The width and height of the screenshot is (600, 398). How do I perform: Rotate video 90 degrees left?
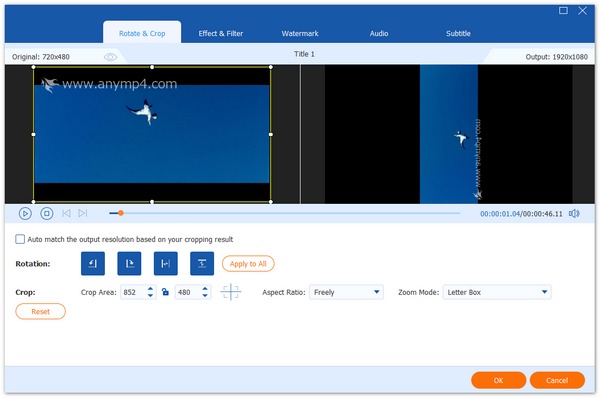(x=93, y=263)
